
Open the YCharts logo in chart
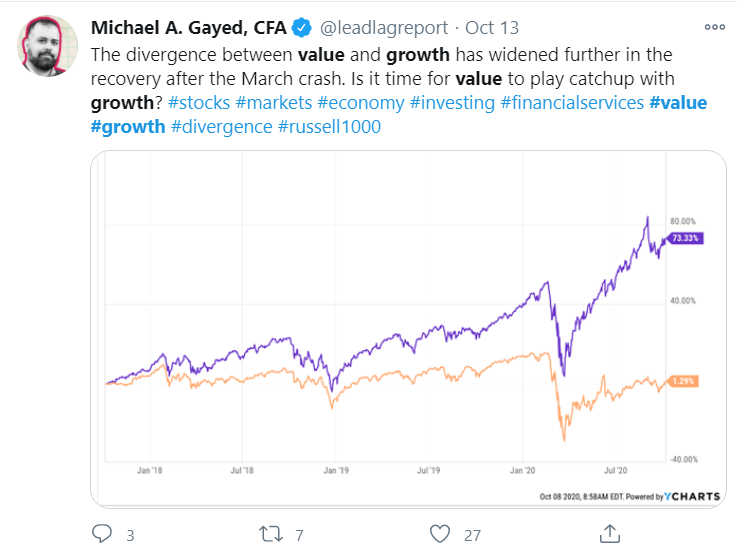(x=692, y=496)
